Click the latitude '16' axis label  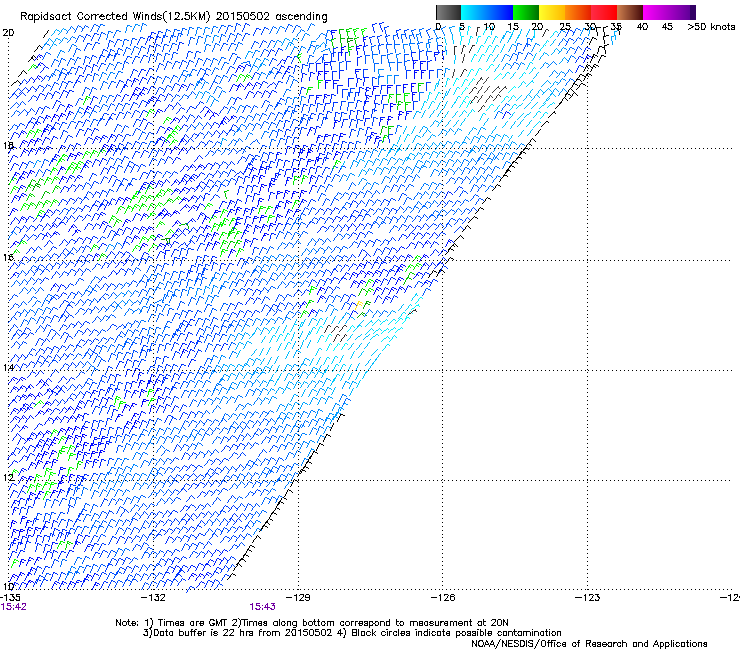[x=8, y=257]
